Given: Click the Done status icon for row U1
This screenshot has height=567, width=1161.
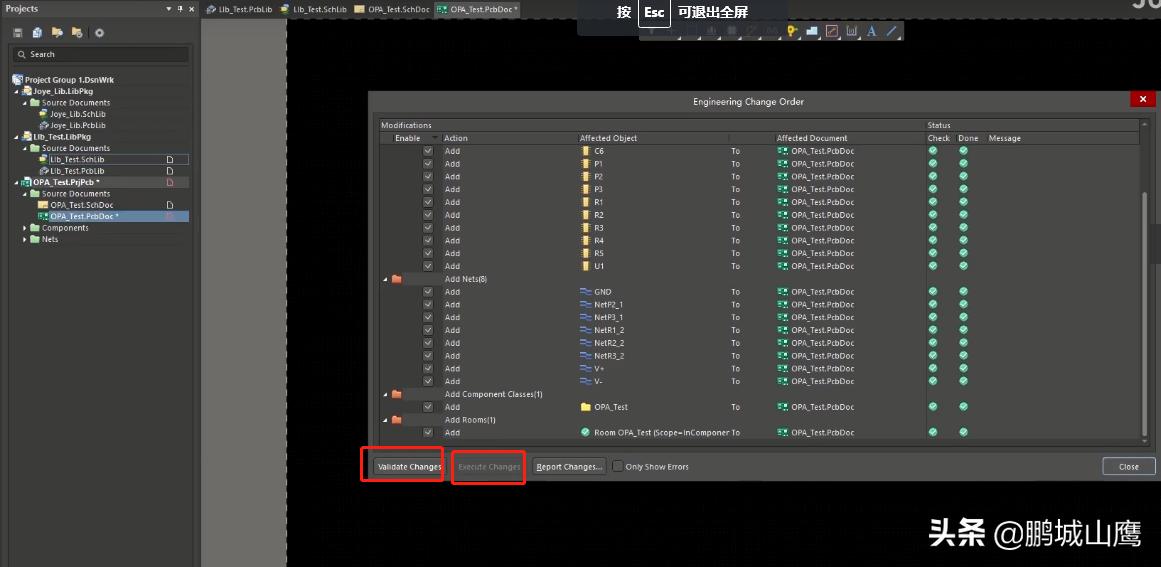Looking at the screenshot, I should pyautogui.click(x=963, y=266).
